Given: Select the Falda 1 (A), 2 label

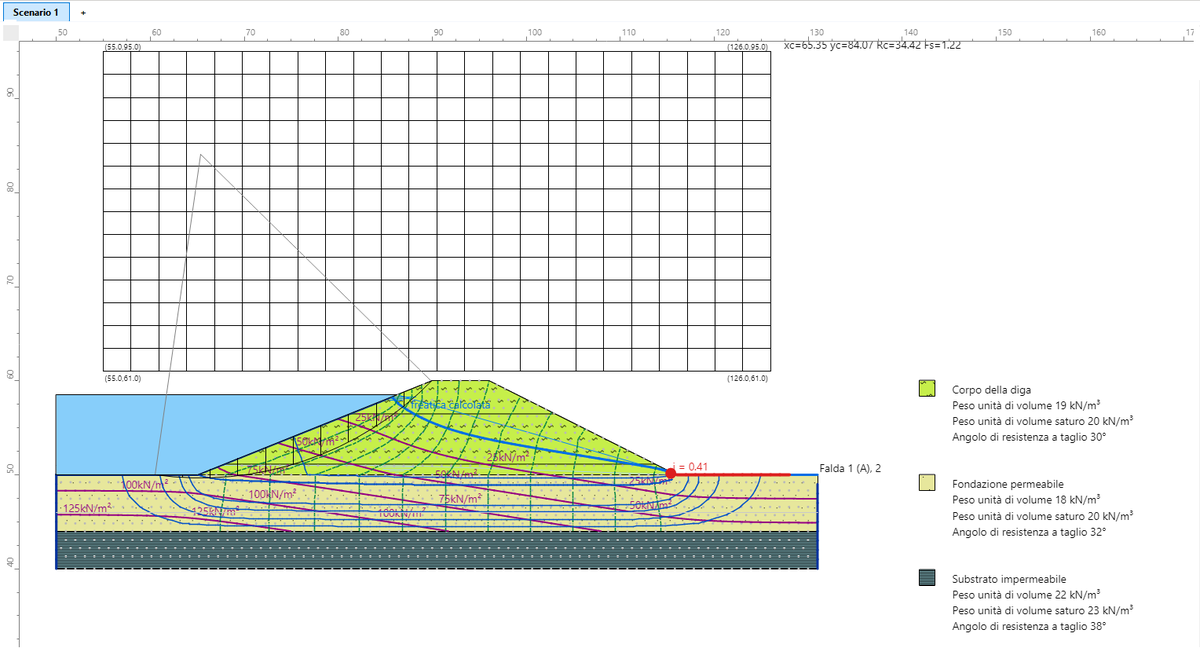Looking at the screenshot, I should point(849,468).
